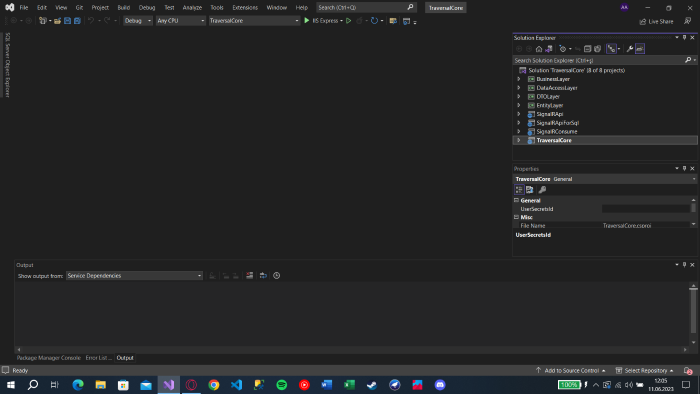Click Collapse All in Solution Explorer
The width and height of the screenshot is (700, 394).
[x=588, y=49]
